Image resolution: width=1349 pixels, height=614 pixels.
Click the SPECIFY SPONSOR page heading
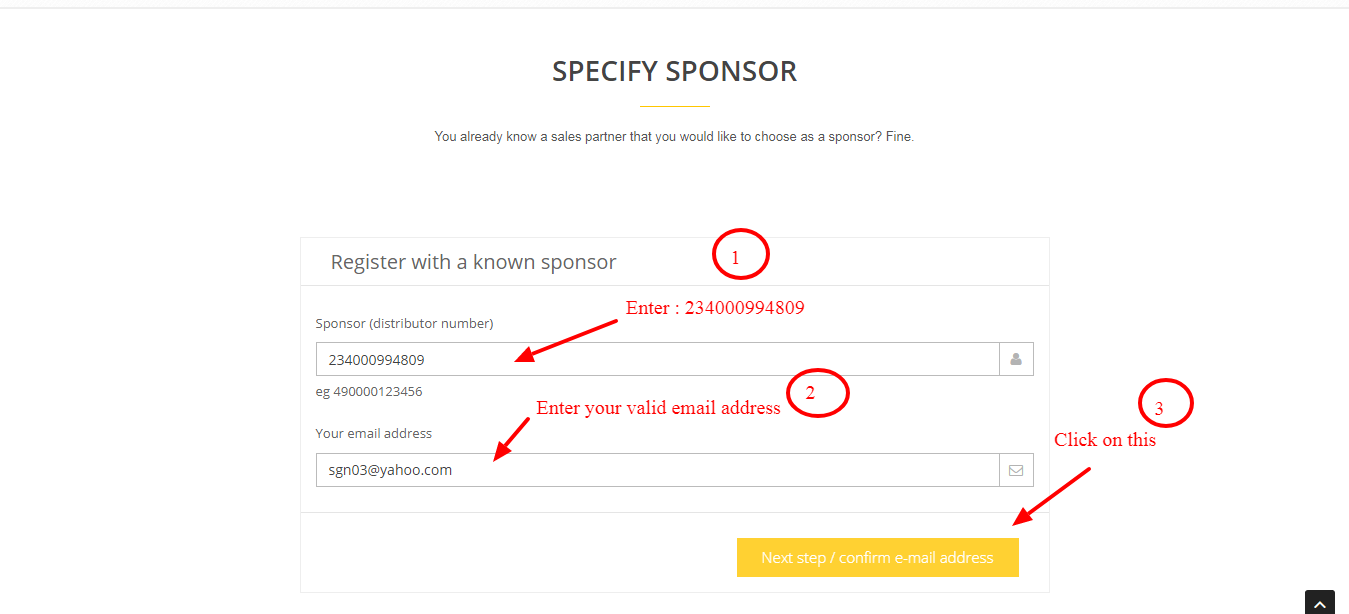coord(675,71)
